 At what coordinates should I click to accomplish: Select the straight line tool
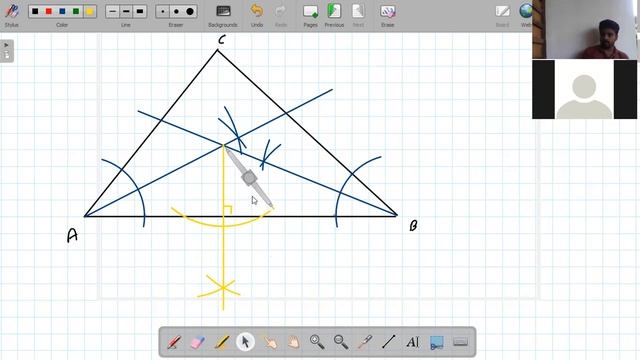coord(389,342)
